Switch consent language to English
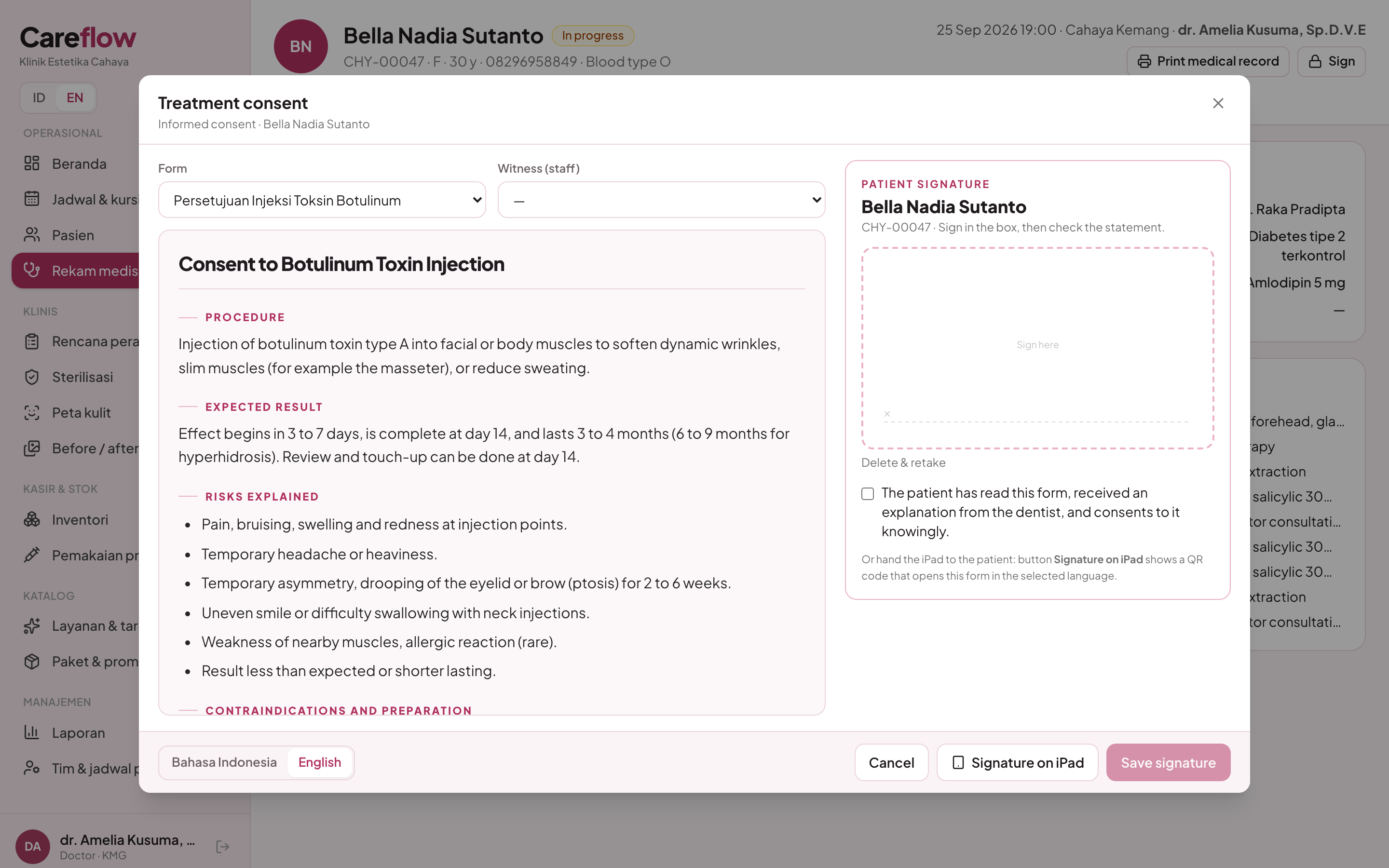 coord(320,762)
